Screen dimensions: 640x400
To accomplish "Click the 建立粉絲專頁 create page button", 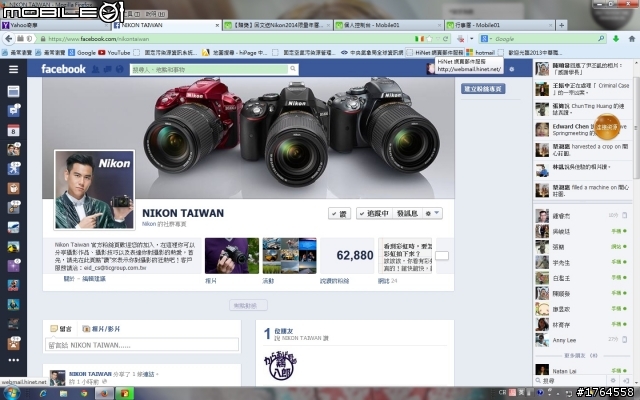I will pyautogui.click(x=483, y=89).
